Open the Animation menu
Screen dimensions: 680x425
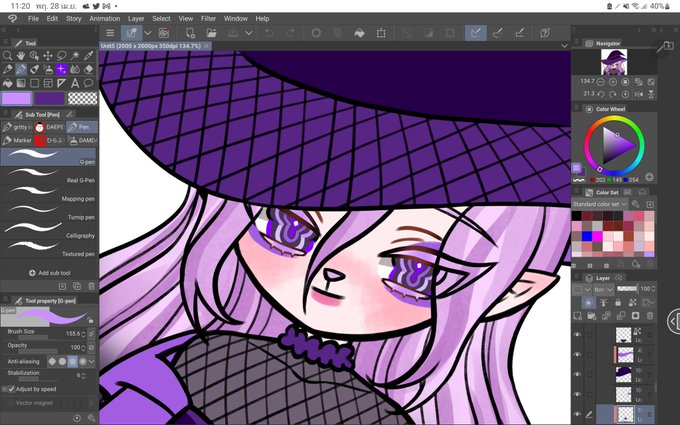tap(105, 19)
